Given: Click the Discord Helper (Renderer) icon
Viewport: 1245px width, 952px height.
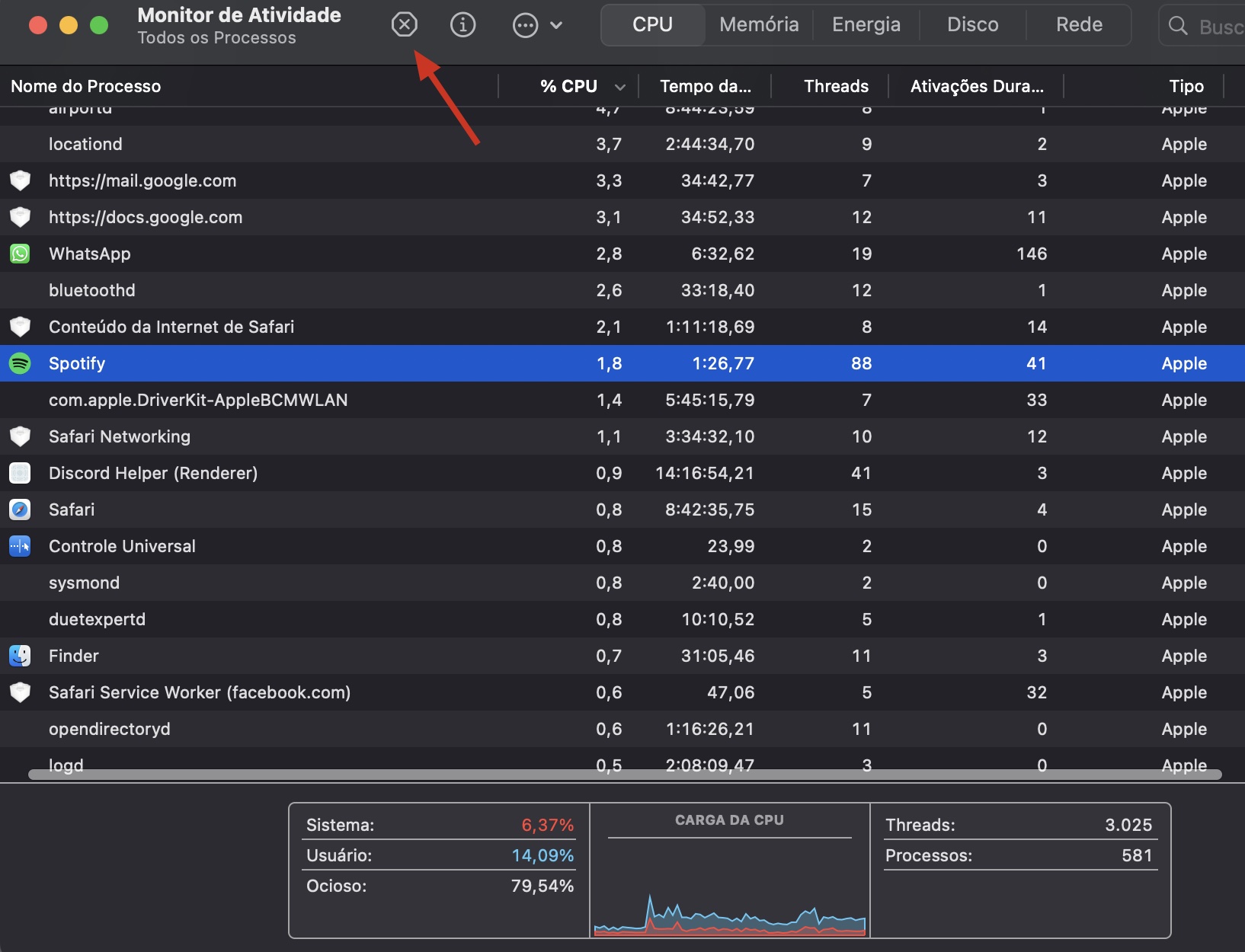Looking at the screenshot, I should [20, 473].
